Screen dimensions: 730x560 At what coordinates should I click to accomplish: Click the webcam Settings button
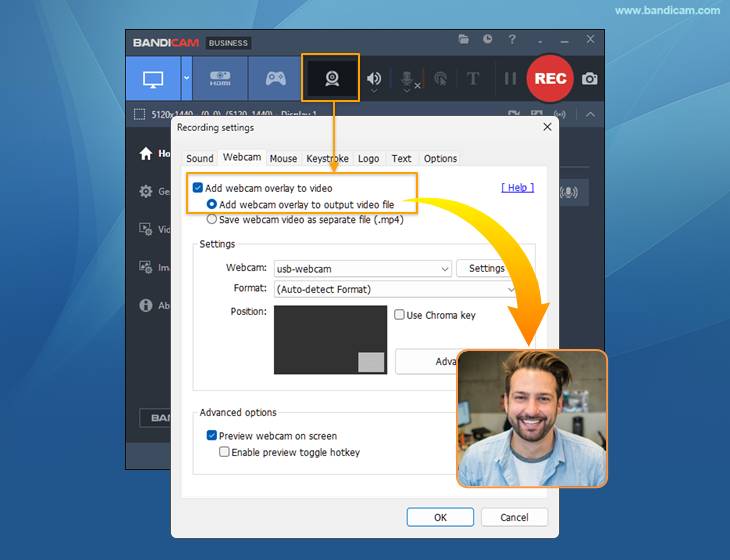pos(487,268)
